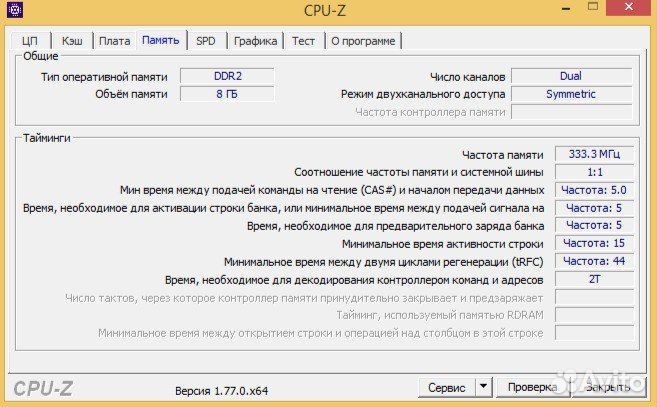Click the Частота: 44 tRFC value
This screenshot has height=407, width=657.
click(594, 262)
